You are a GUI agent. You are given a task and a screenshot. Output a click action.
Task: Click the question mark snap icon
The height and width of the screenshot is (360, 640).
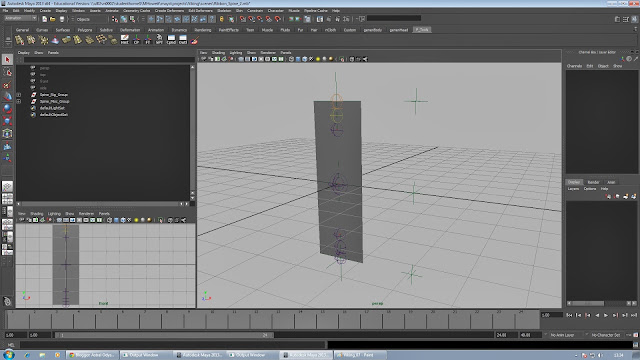click(x=212, y=19)
